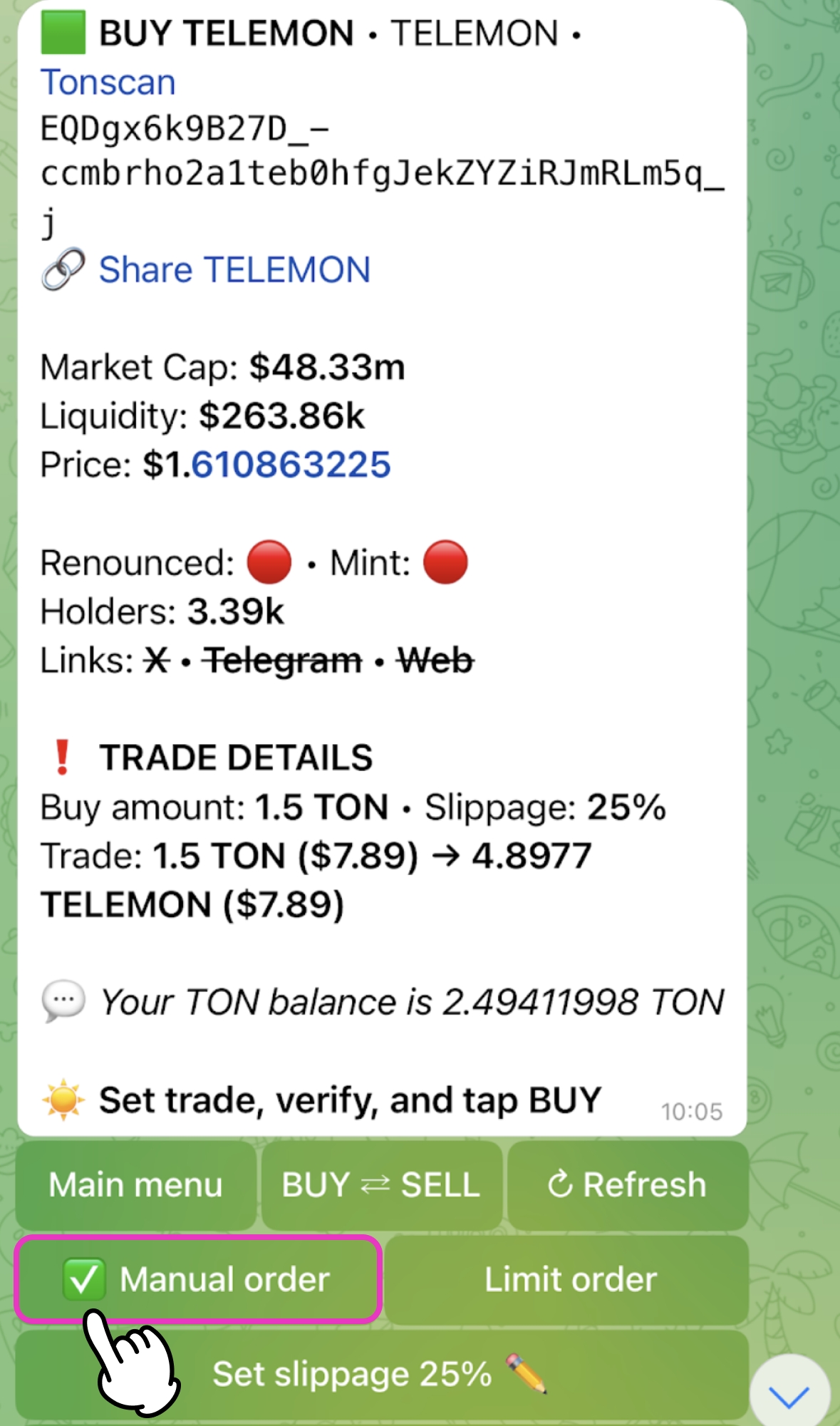The width and height of the screenshot is (840, 1426).
Task: Click the red Renounced status circle
Action: point(269,562)
